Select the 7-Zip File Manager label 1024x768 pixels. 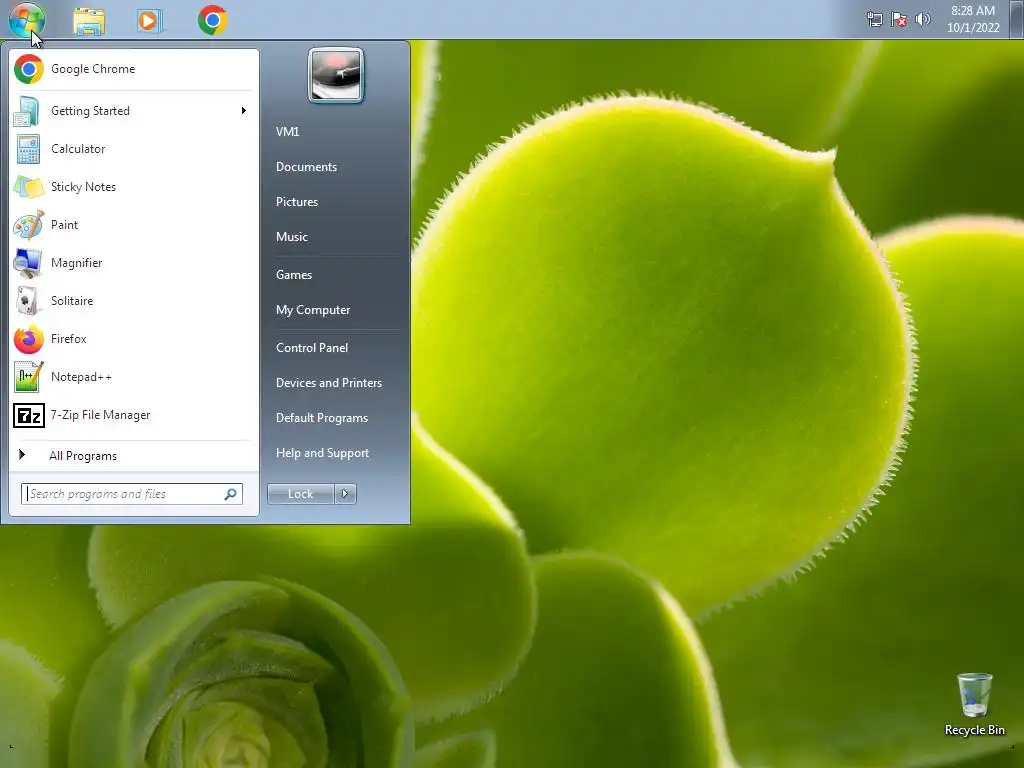click(101, 415)
